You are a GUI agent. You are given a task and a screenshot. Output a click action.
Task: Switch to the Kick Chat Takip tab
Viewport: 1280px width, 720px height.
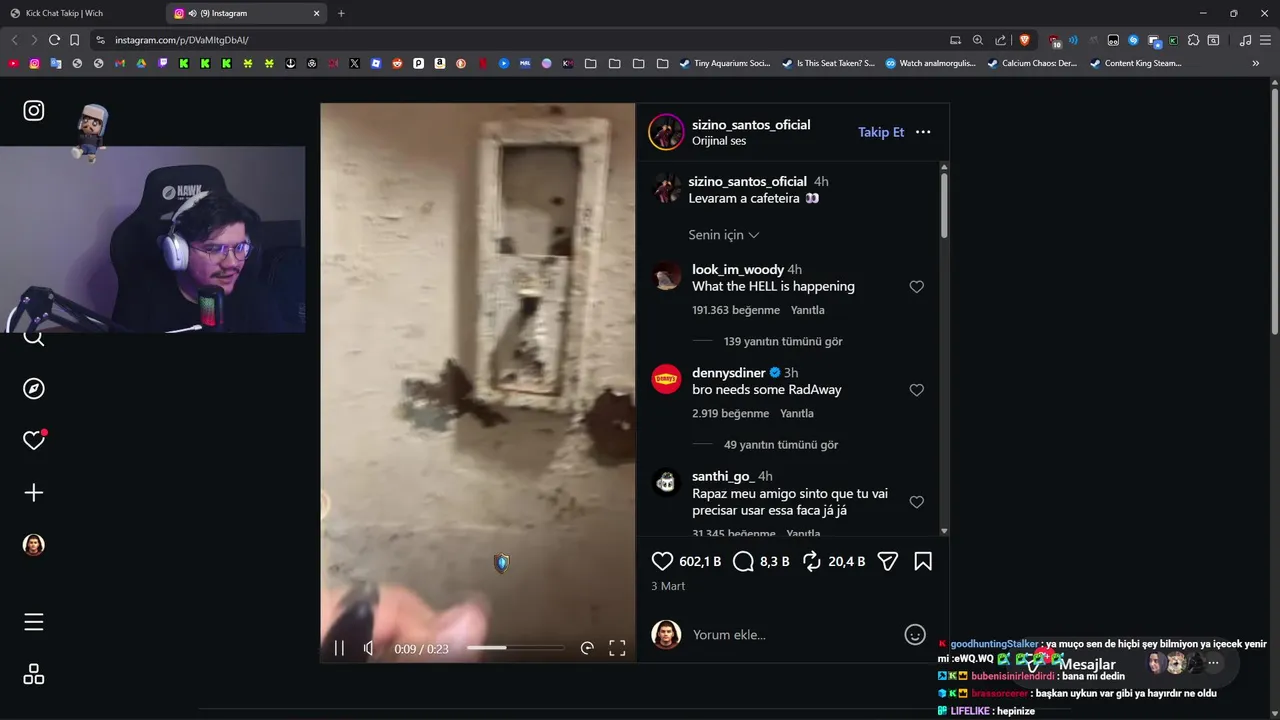point(84,13)
